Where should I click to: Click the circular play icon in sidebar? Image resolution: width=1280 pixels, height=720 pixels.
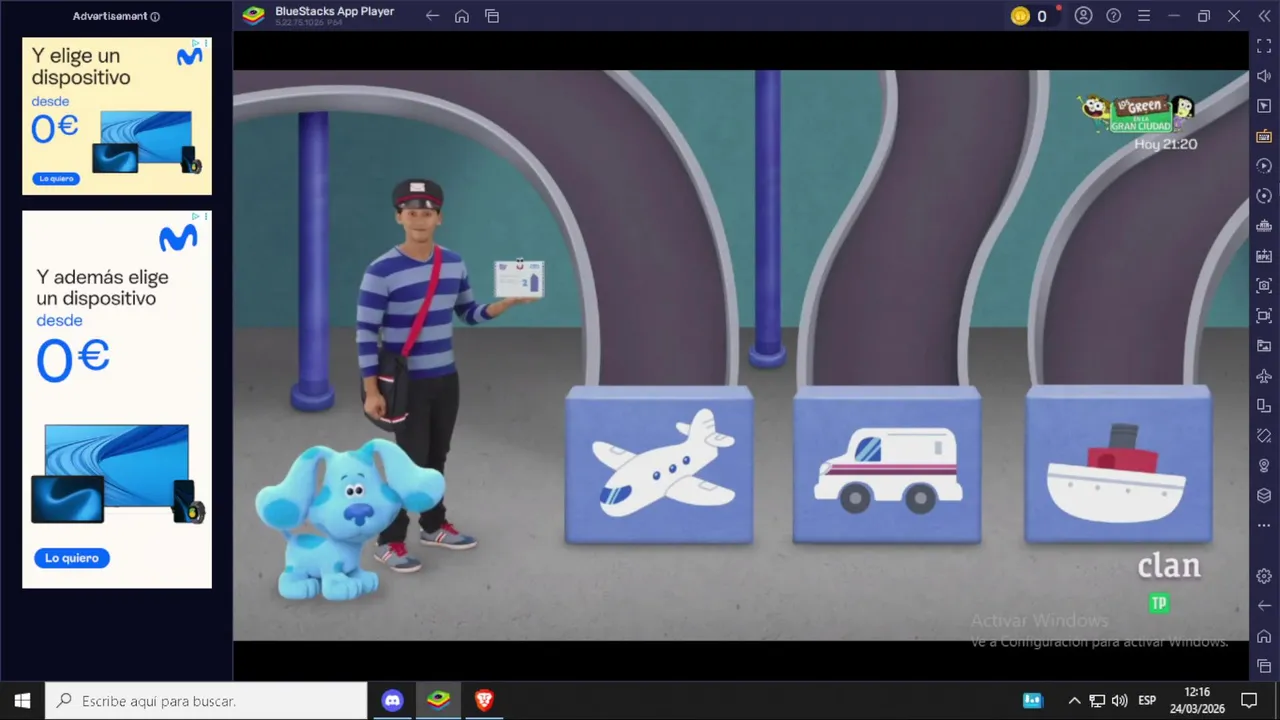point(1264,166)
